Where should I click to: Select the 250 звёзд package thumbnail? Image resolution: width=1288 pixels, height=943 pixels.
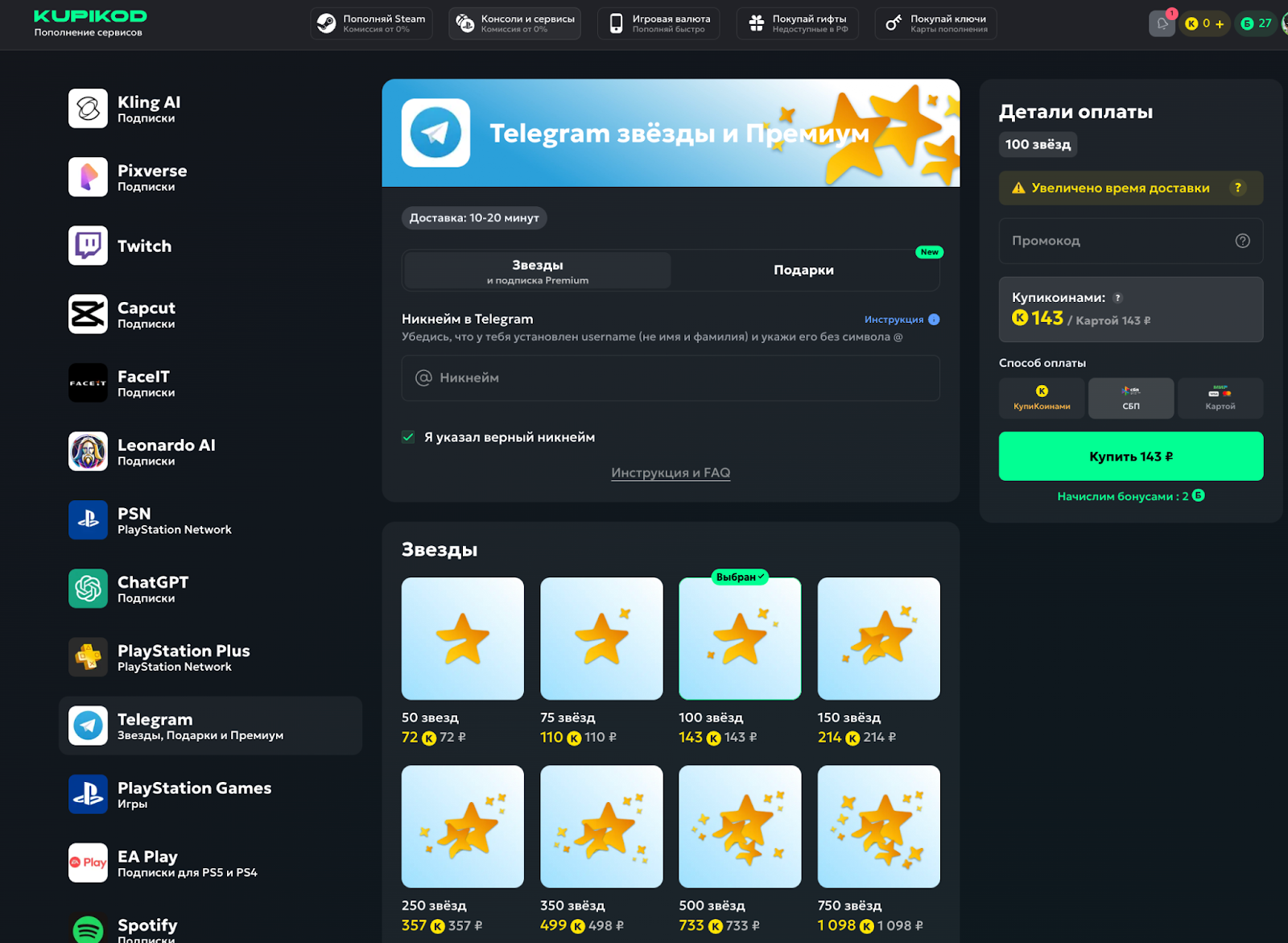tap(462, 826)
